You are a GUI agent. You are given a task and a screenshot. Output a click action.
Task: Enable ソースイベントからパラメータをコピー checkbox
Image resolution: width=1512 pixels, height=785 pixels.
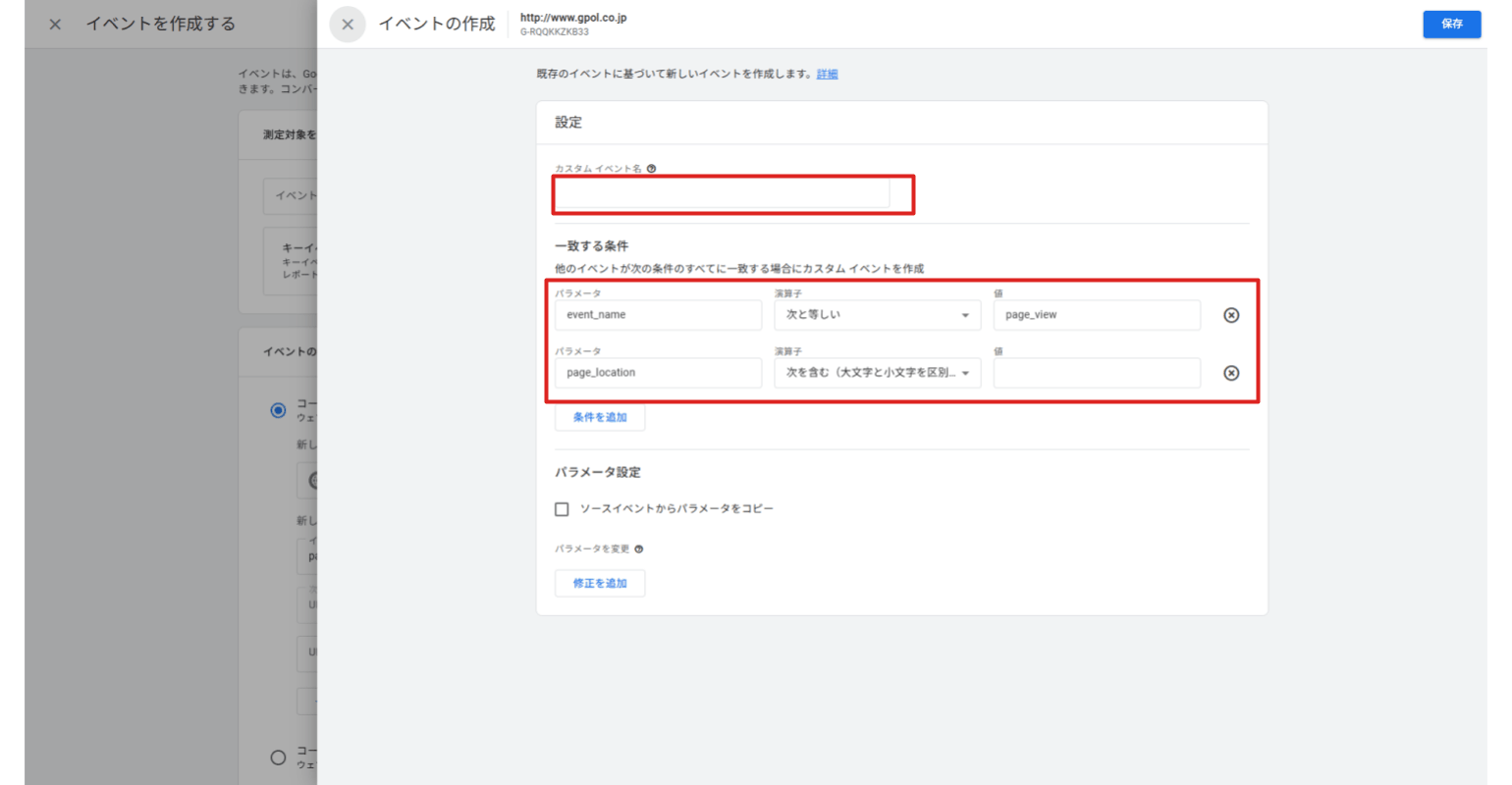[x=561, y=508]
